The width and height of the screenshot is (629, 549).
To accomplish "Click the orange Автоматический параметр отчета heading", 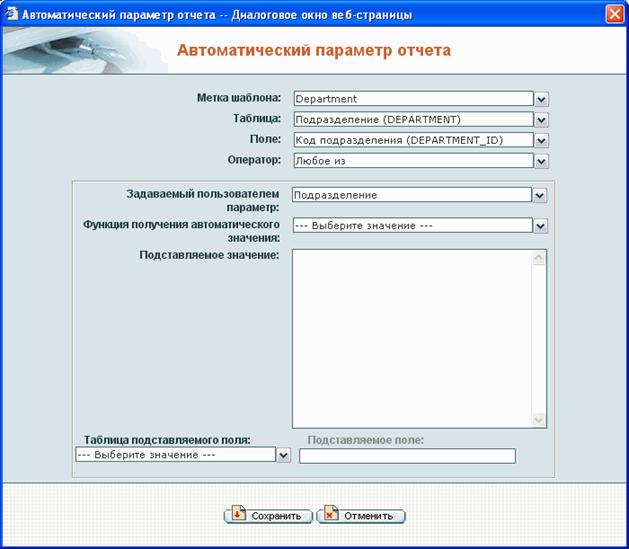I will (314, 51).
